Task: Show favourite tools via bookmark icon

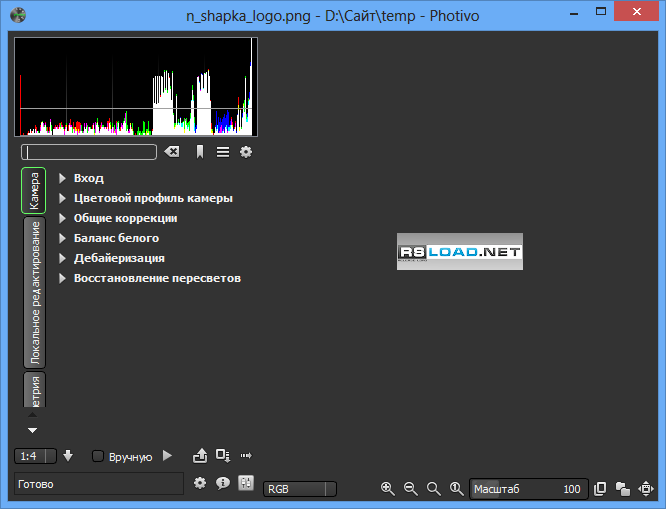Action: (x=200, y=152)
